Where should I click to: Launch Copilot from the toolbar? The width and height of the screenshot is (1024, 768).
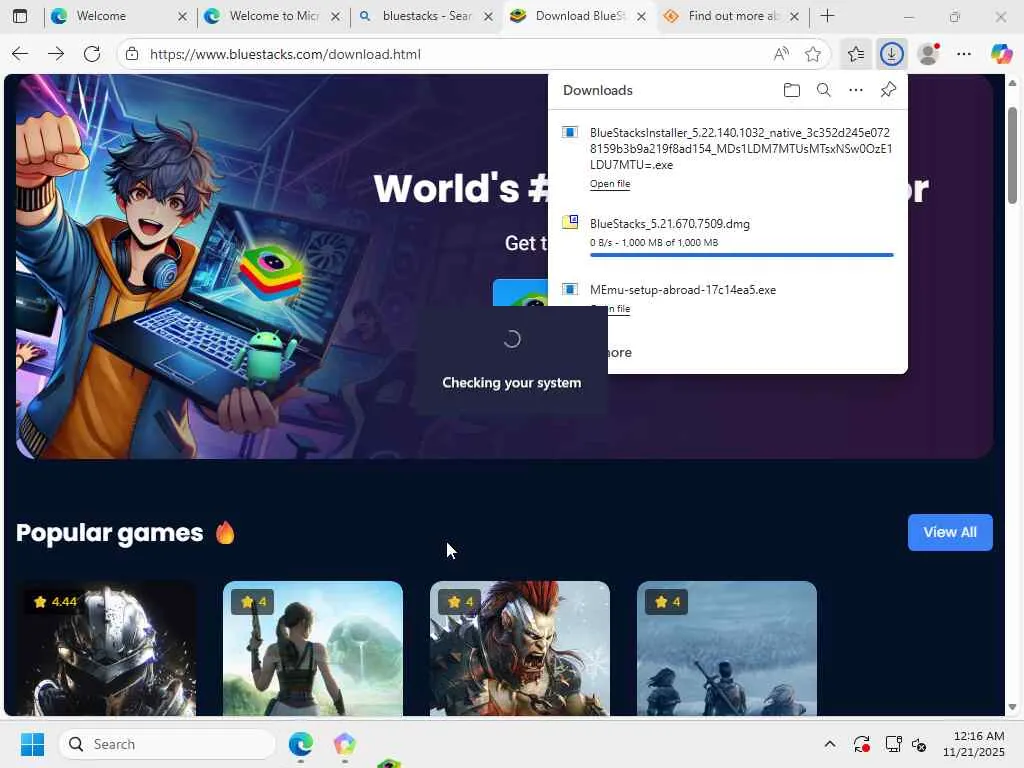tap(1001, 54)
